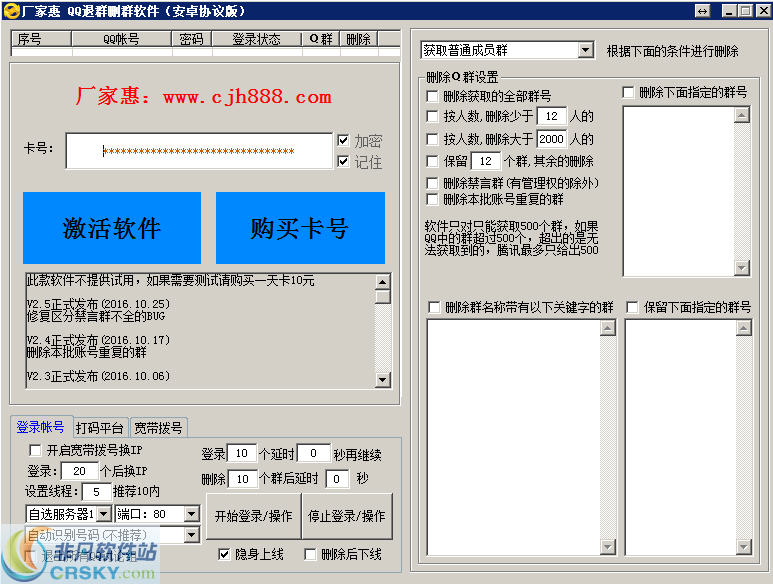This screenshot has height=584, width=773.
Task: Click the 删除下面指定的群号 list box
Action: [x=679, y=191]
